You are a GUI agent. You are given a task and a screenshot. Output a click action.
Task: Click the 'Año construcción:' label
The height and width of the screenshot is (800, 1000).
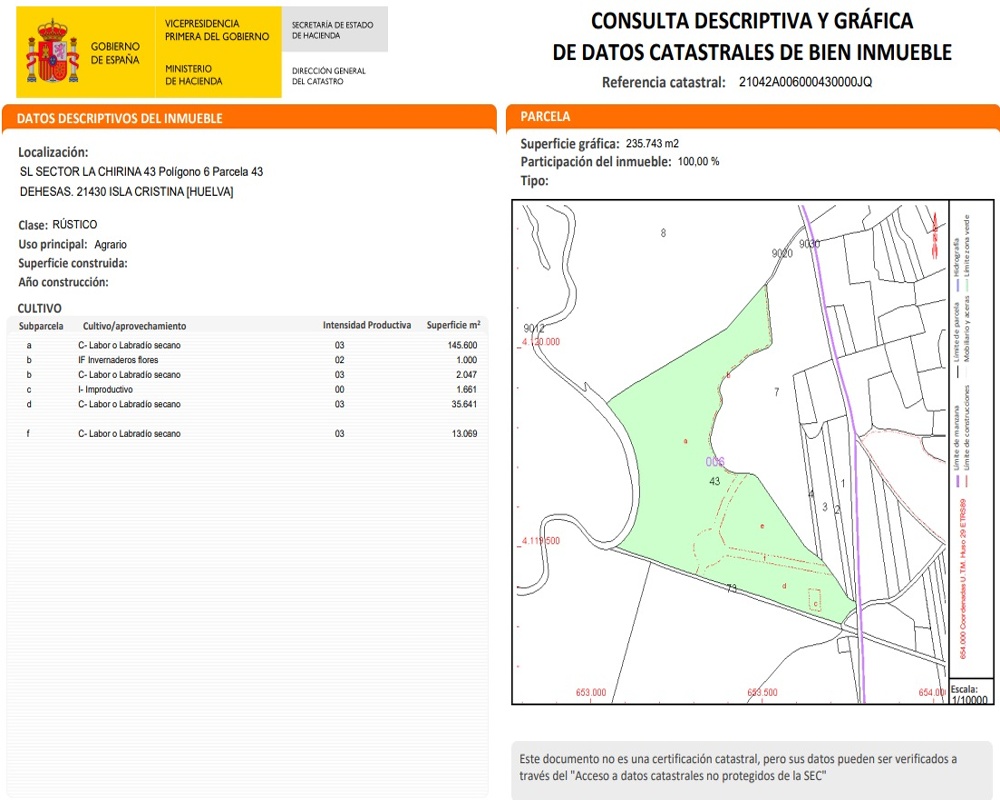click(x=63, y=282)
